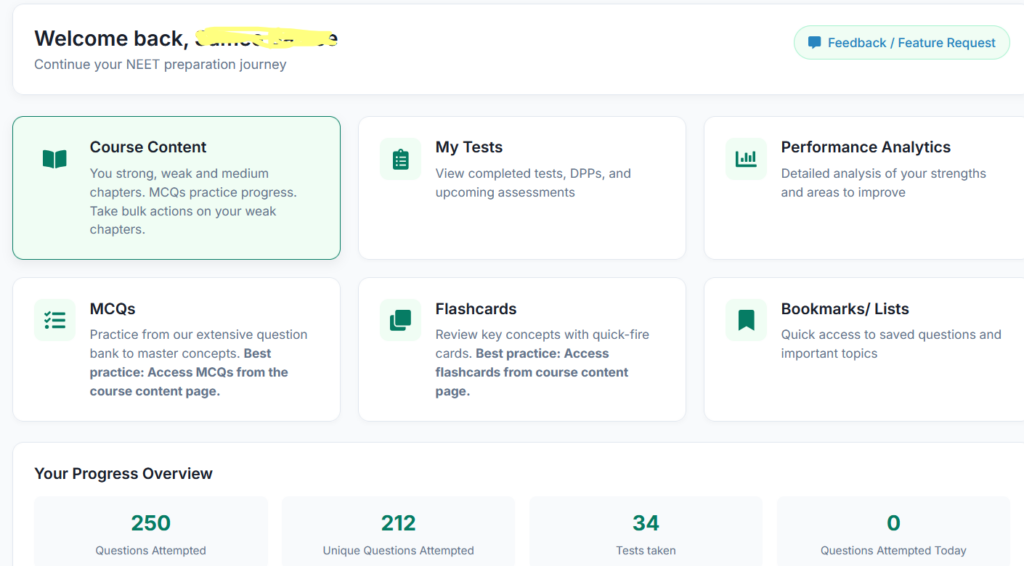Click 'Best practice: Access flashcards' bold text
The image size is (1024, 566).
532,372
